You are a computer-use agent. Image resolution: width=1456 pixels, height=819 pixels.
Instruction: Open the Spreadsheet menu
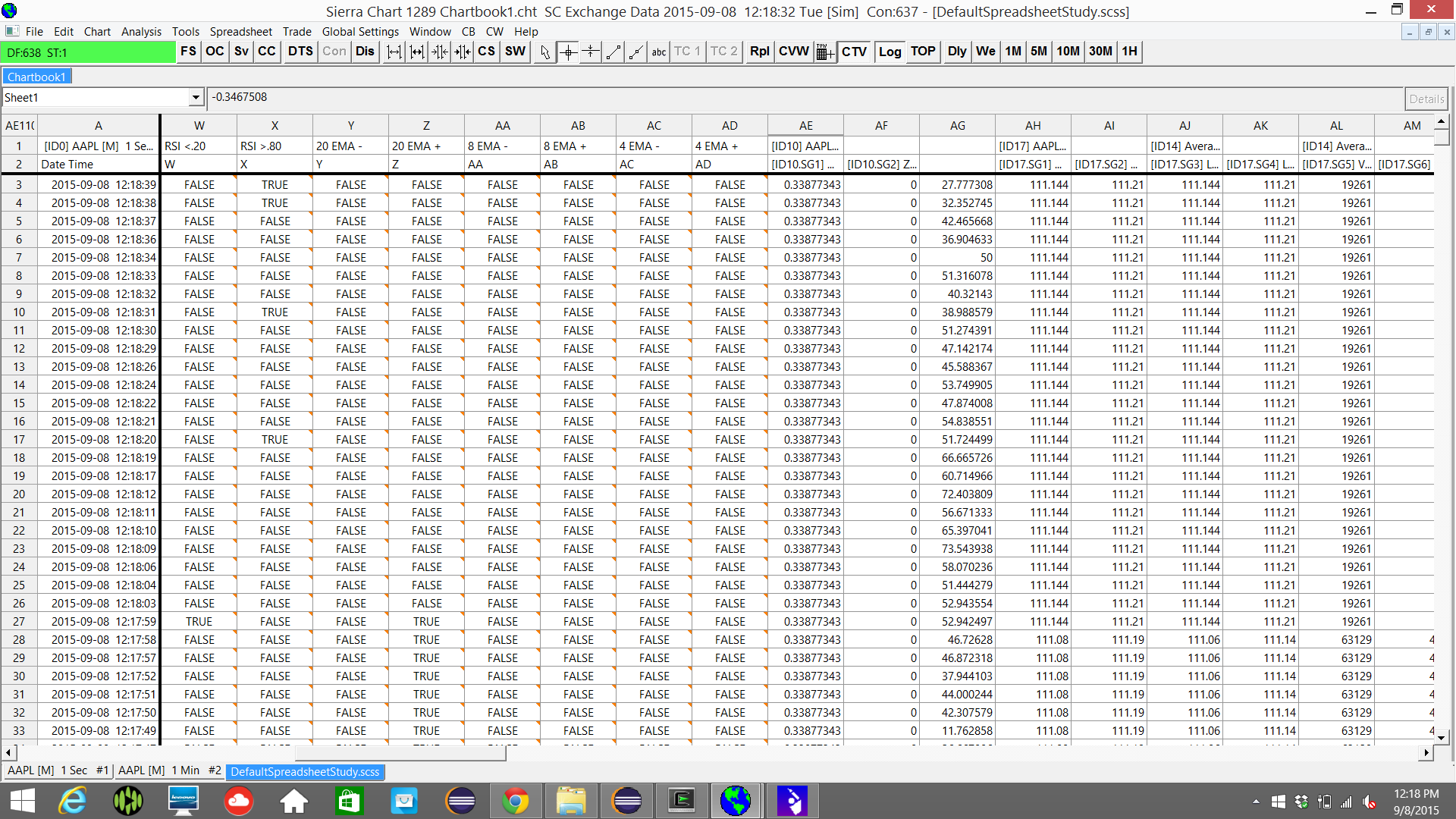click(x=240, y=32)
